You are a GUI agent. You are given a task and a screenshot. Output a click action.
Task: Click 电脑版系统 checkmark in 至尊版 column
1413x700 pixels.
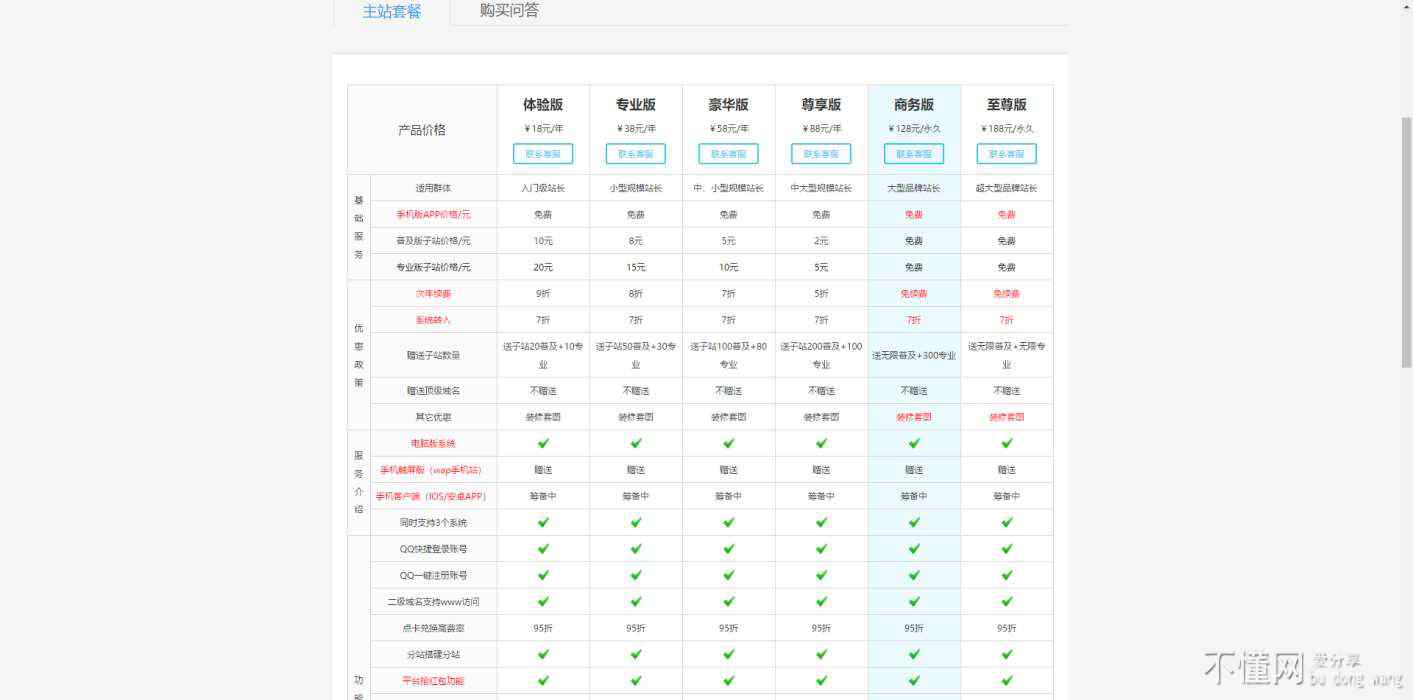pyautogui.click(x=1006, y=443)
